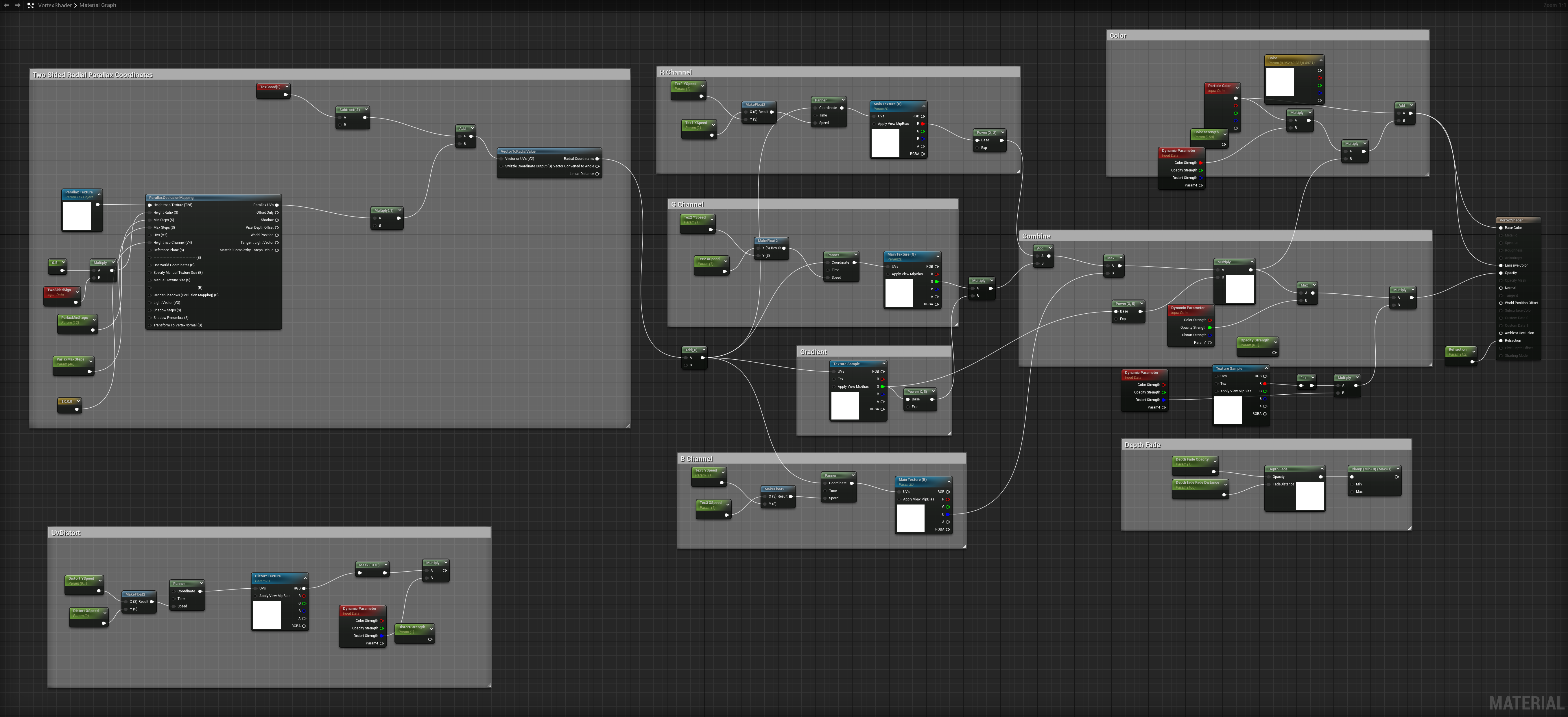Viewport: 1568px width, 717px height.
Task: Select the Opacity Strength Param node header
Action: coord(1258,343)
